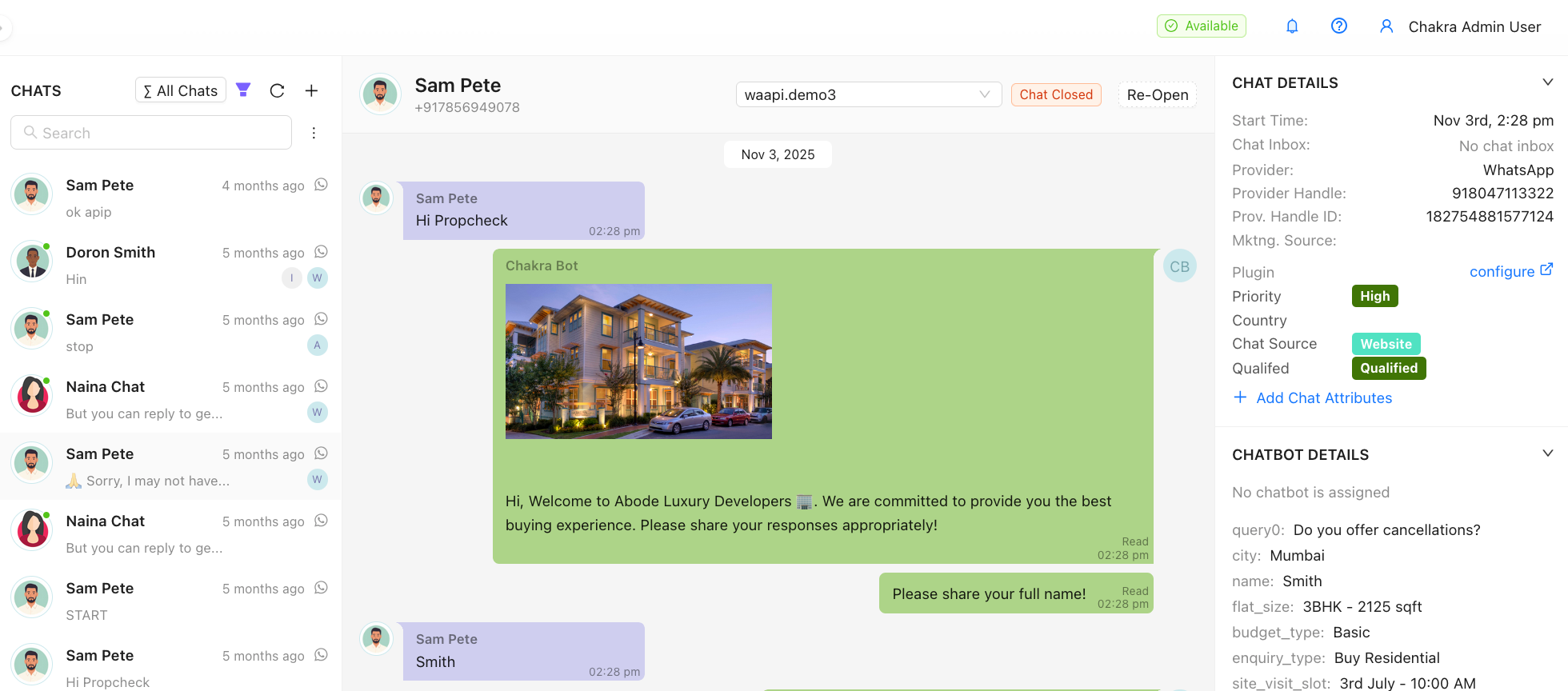Viewport: 1568px width, 691px height.
Task: Open Sam Pete 'ok apip' conversation
Action: (x=170, y=197)
